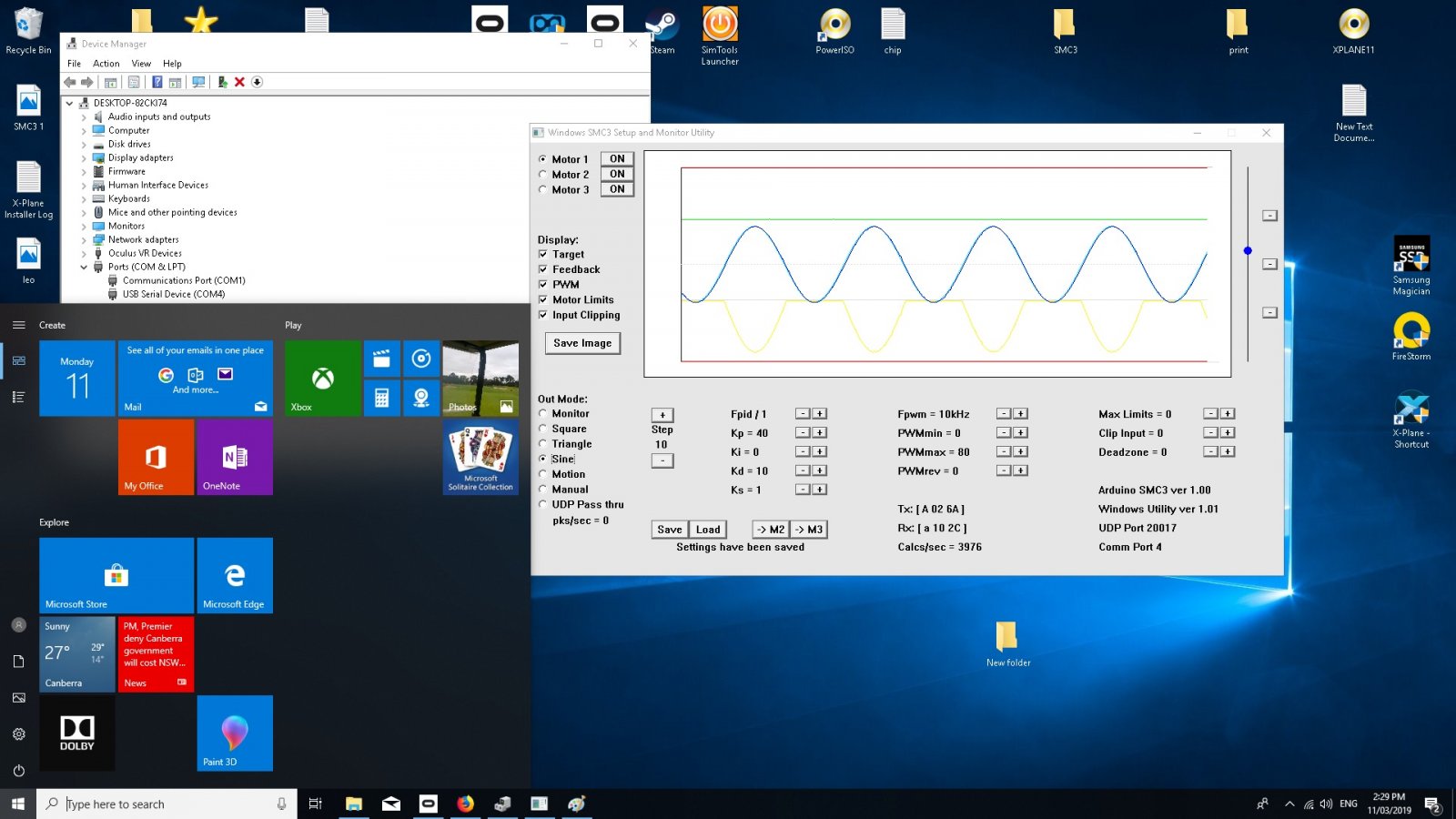Expand the Display adapters tree node

click(x=84, y=157)
